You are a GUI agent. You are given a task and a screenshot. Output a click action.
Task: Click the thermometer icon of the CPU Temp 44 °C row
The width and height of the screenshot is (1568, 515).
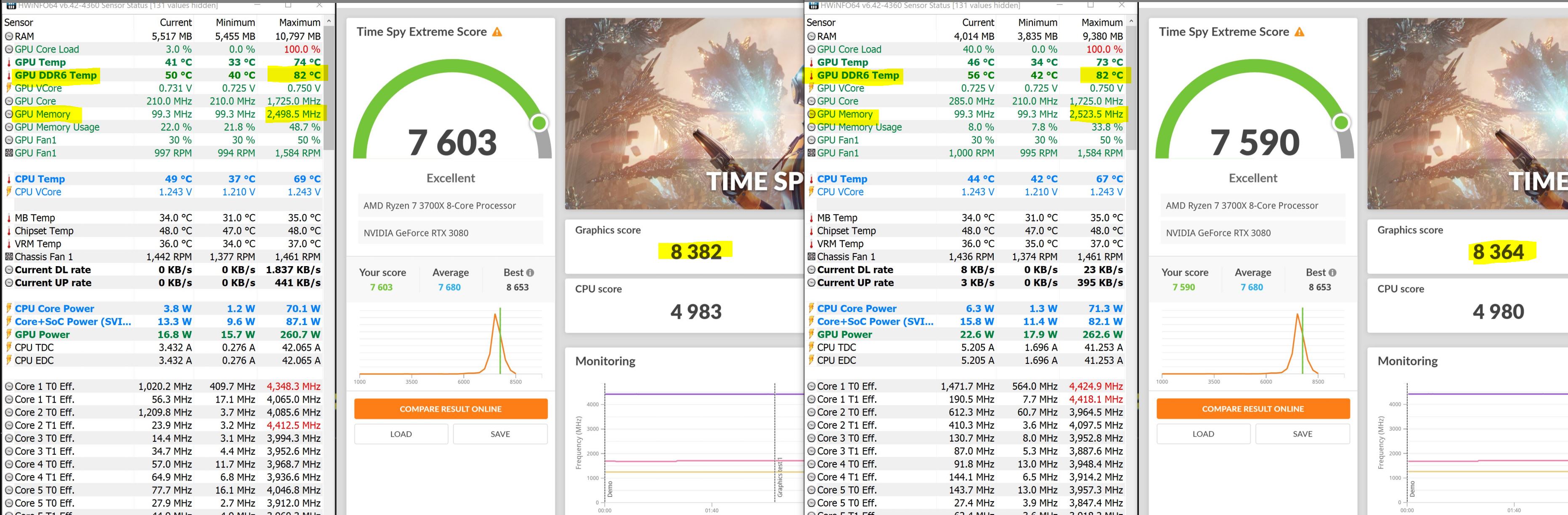(811, 179)
